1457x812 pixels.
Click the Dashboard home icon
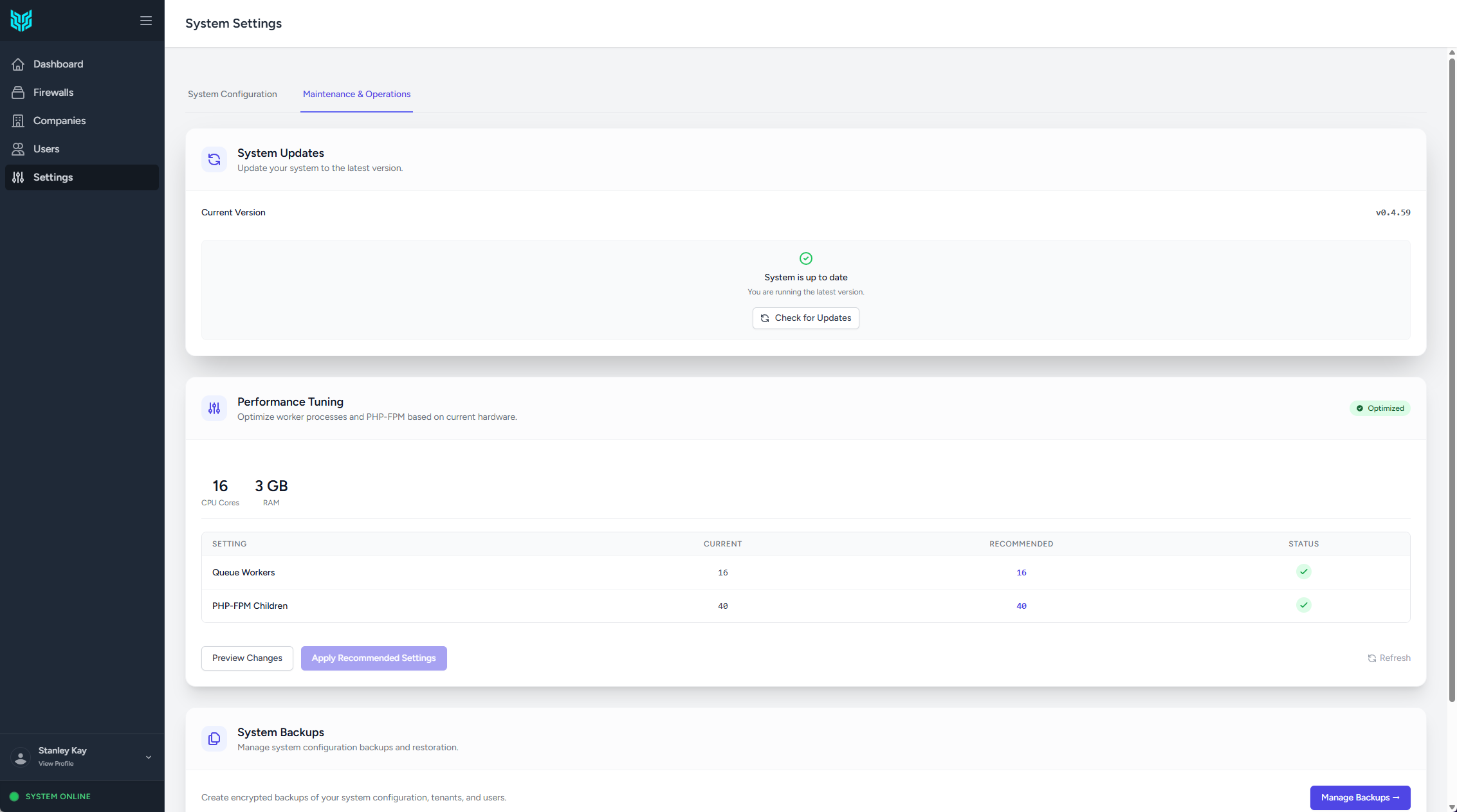18,64
